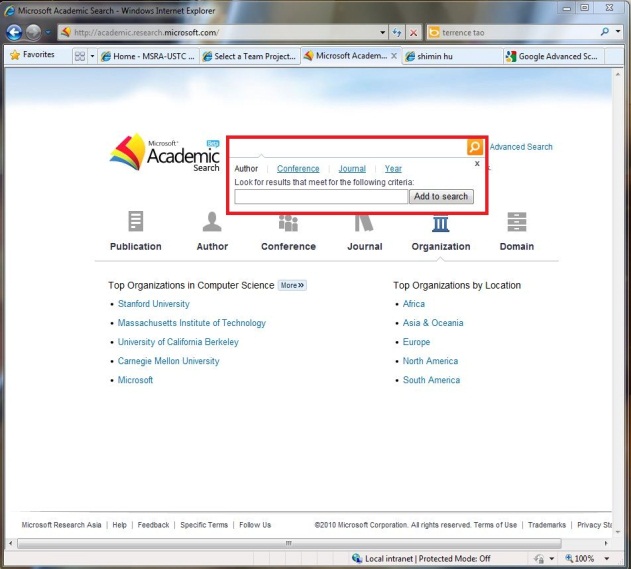Screen dimensions: 631x569
Task: Open Massachusetts Institute of Technology link
Action: point(192,323)
